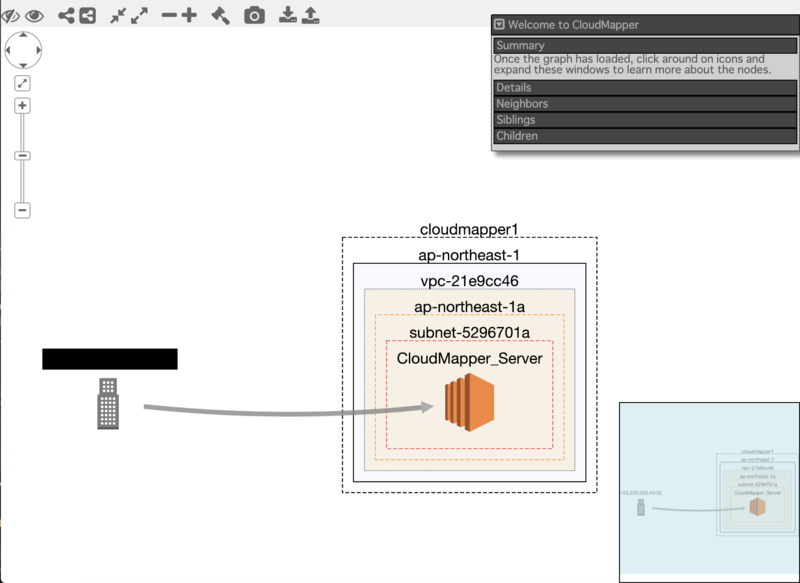The width and height of the screenshot is (800, 583).
Task: Expand the Neighbors section
Action: [x=645, y=104]
